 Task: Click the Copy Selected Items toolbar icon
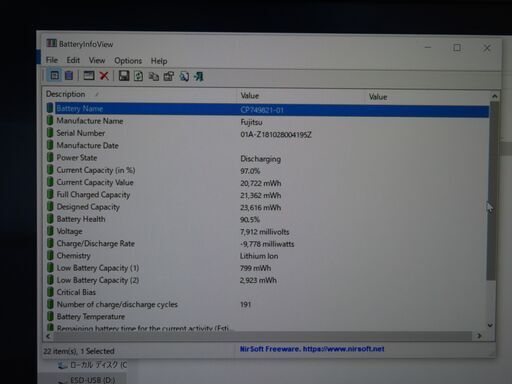point(153,77)
